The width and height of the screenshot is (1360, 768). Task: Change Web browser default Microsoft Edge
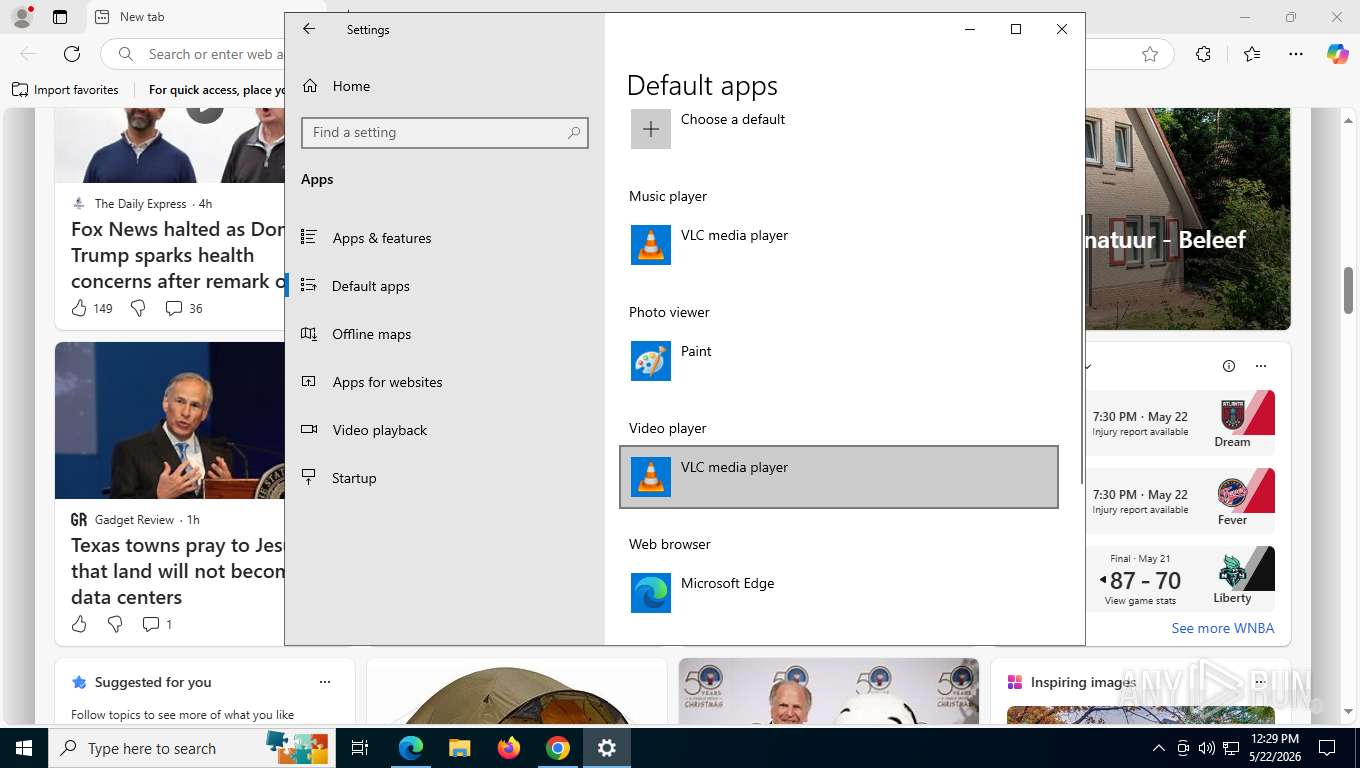click(x=839, y=593)
